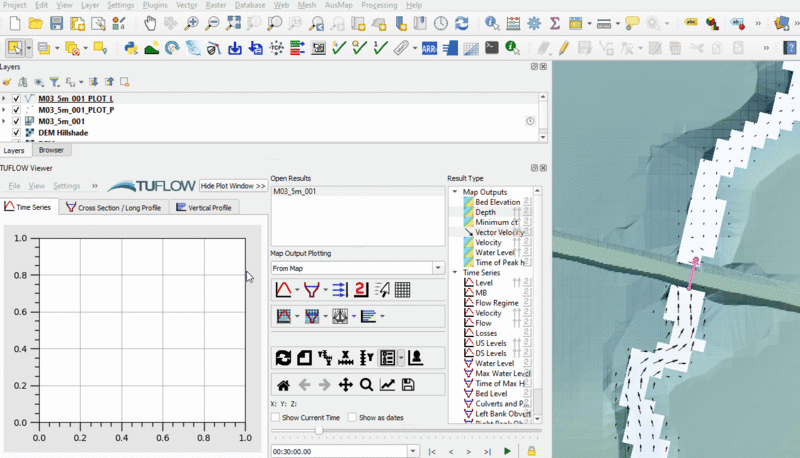This screenshot has height=458, width=800.
Task: Select the Pan Map hand tool
Action: point(149,23)
